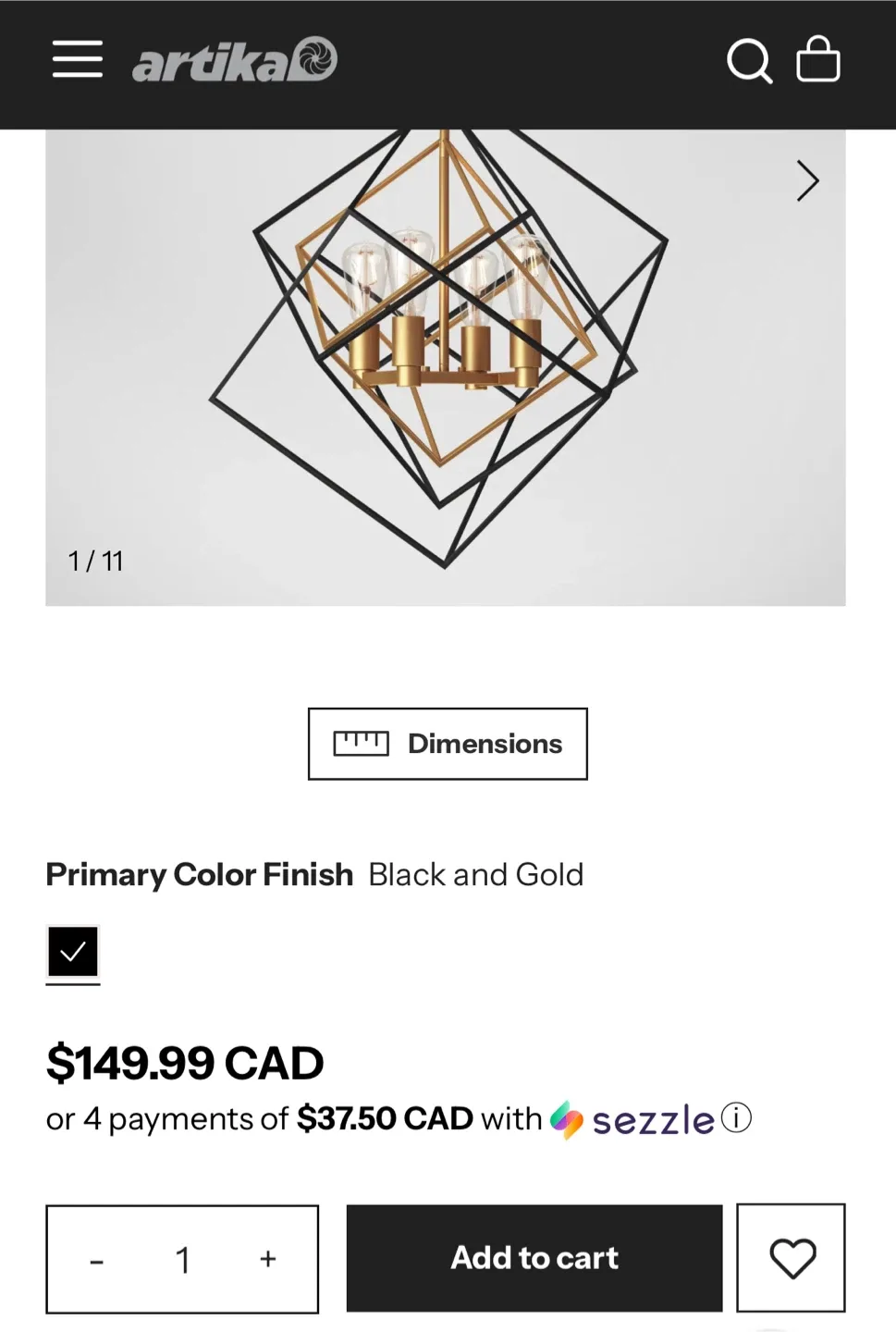The image size is (896, 1332).
Task: Decrease quantity with the minus button
Action: pos(96,1260)
